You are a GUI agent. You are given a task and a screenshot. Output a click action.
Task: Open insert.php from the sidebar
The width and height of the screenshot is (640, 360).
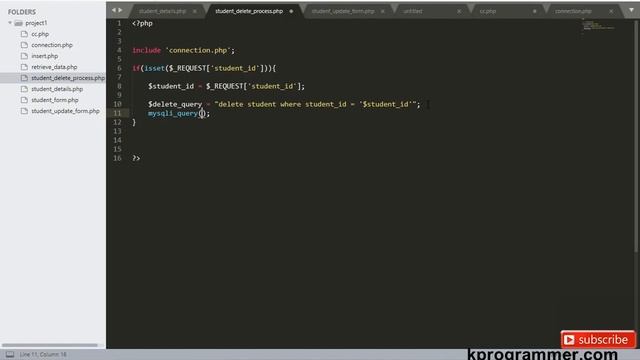tap(44, 56)
